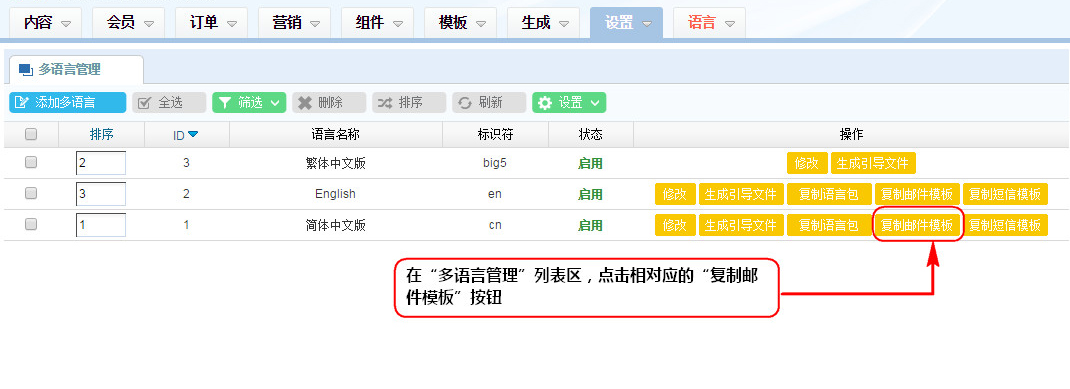Viewport: 1070px width, 389px height.
Task: Click the 排序 shuffle sort icon
Action: coord(385,103)
